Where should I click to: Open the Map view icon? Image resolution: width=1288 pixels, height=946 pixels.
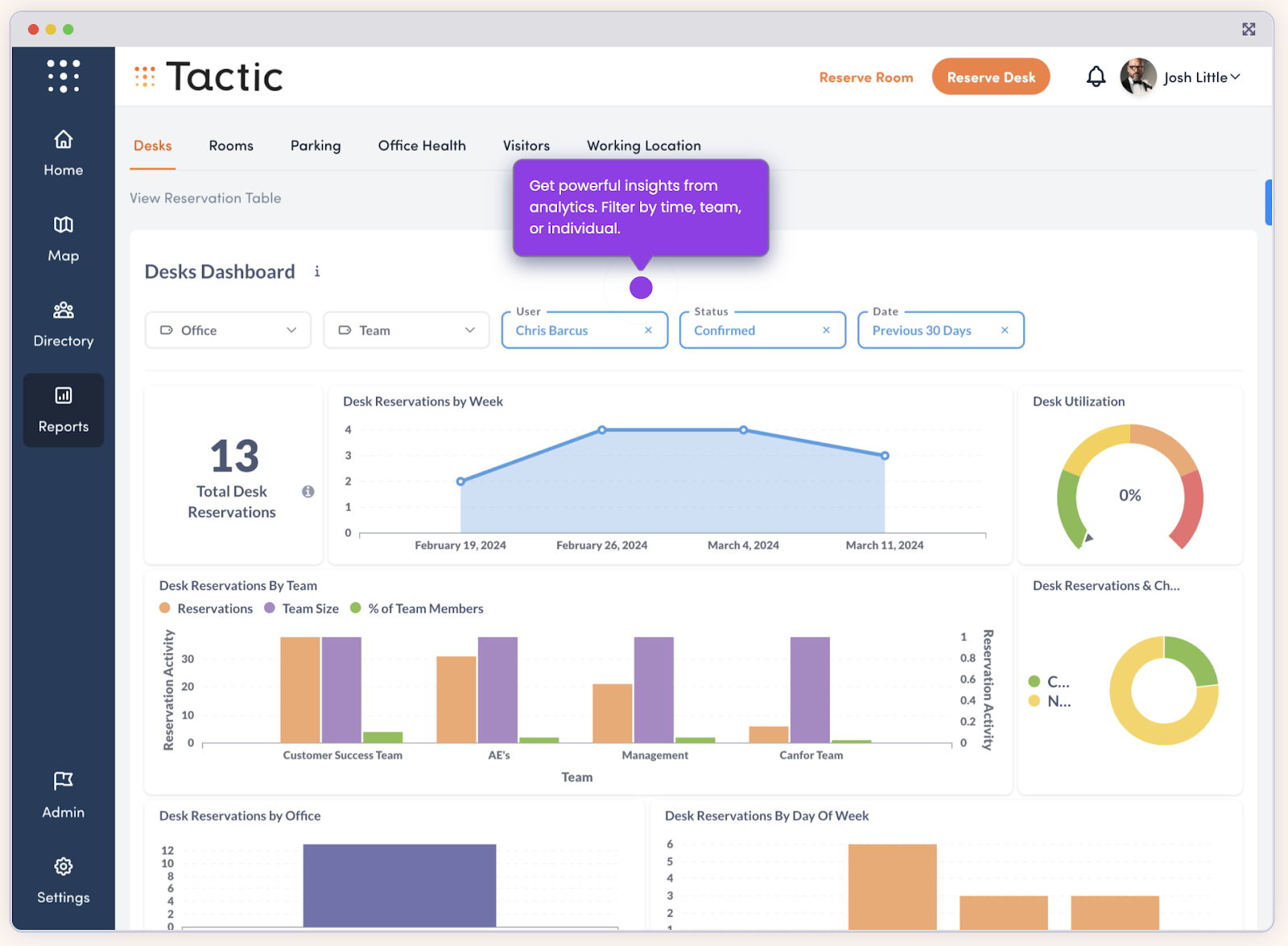coord(63,225)
